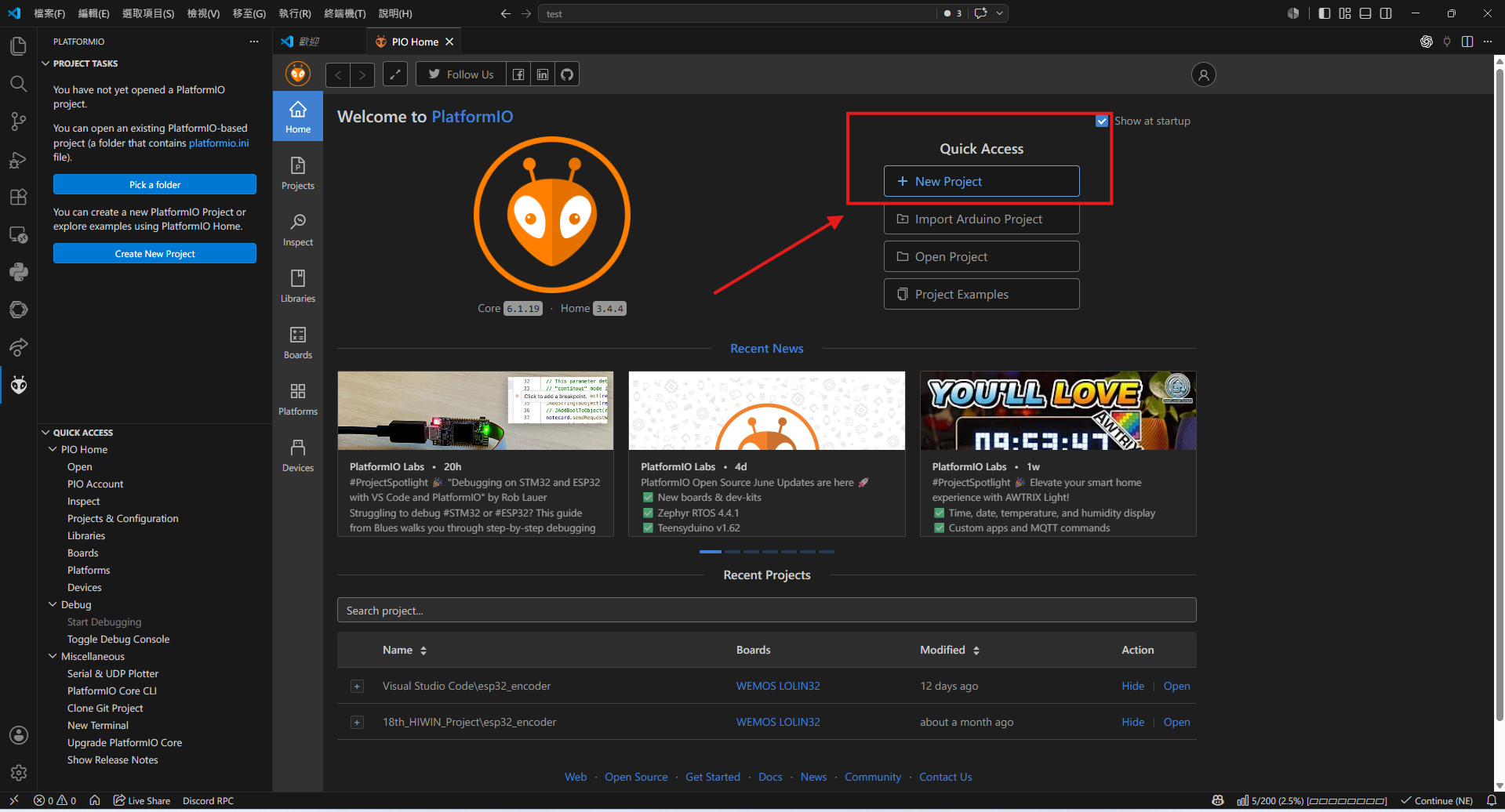Collapse the Debug tree node

pyautogui.click(x=53, y=604)
